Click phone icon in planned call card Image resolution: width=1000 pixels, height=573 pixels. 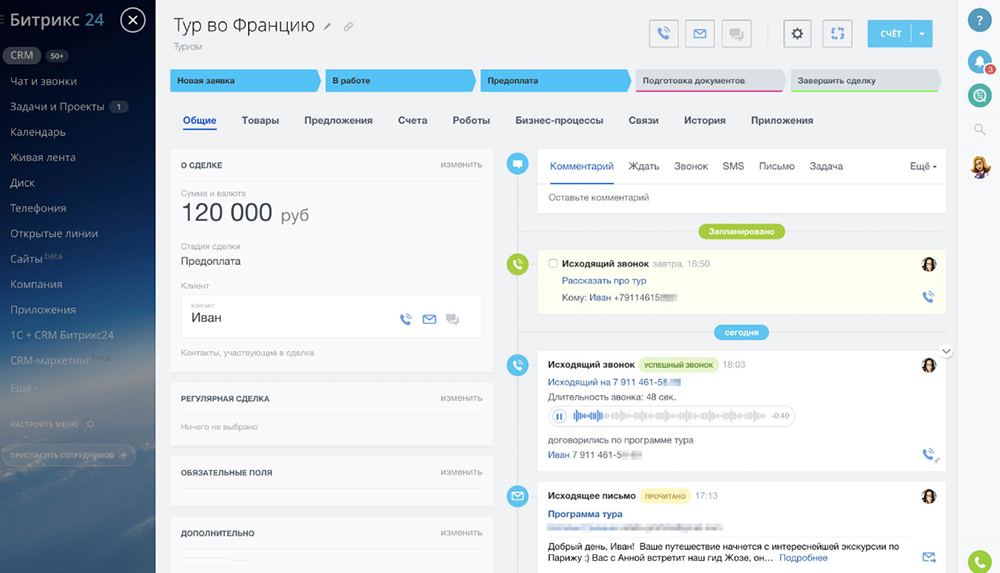click(928, 297)
